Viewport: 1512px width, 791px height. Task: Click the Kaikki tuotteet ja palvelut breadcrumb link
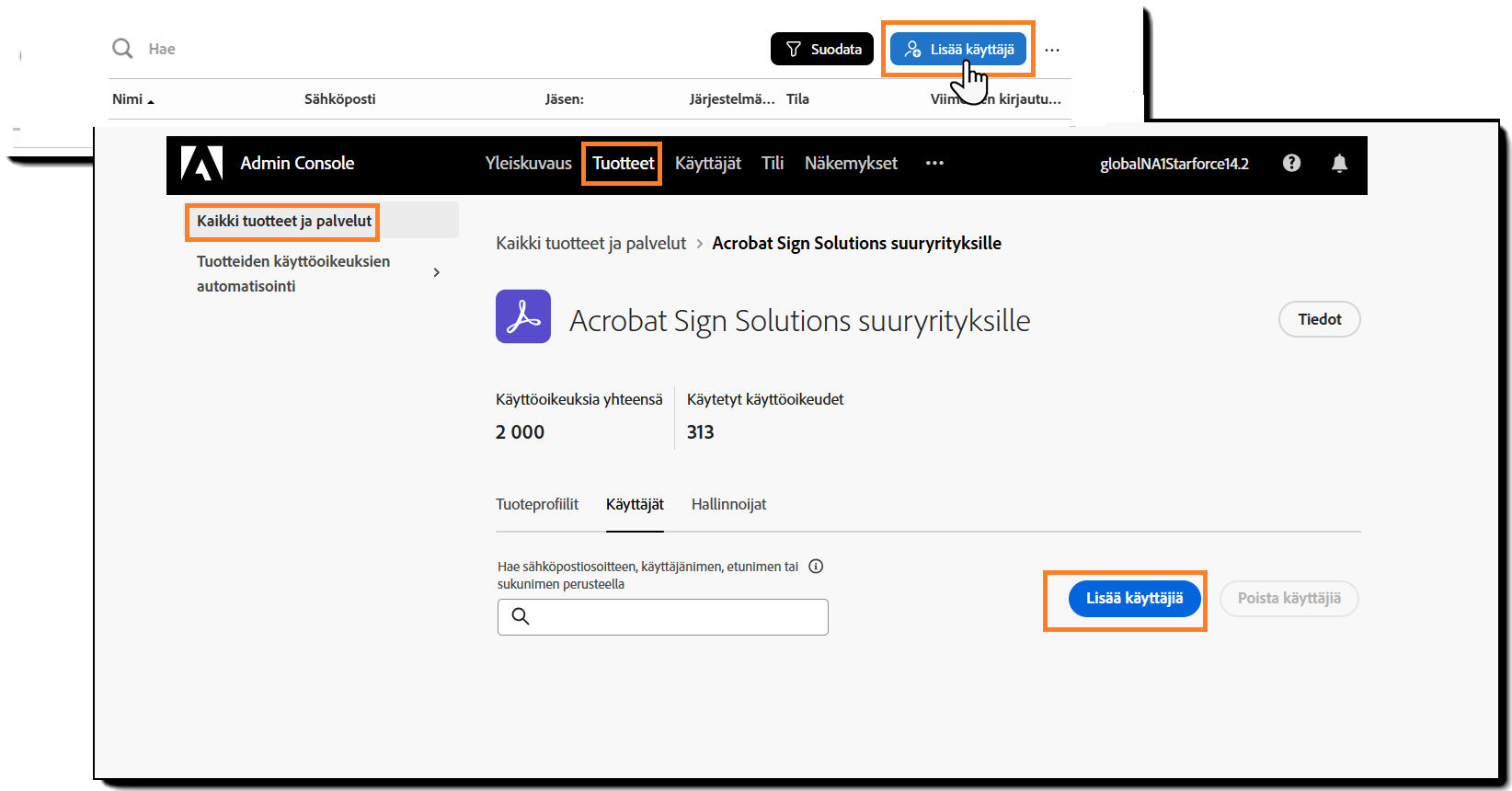[590, 243]
